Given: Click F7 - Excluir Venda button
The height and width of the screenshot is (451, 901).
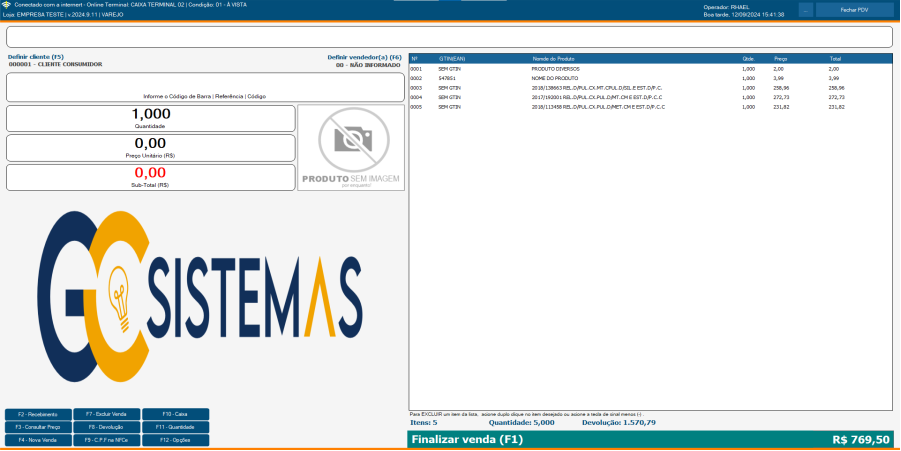Looking at the screenshot, I should point(106,414).
